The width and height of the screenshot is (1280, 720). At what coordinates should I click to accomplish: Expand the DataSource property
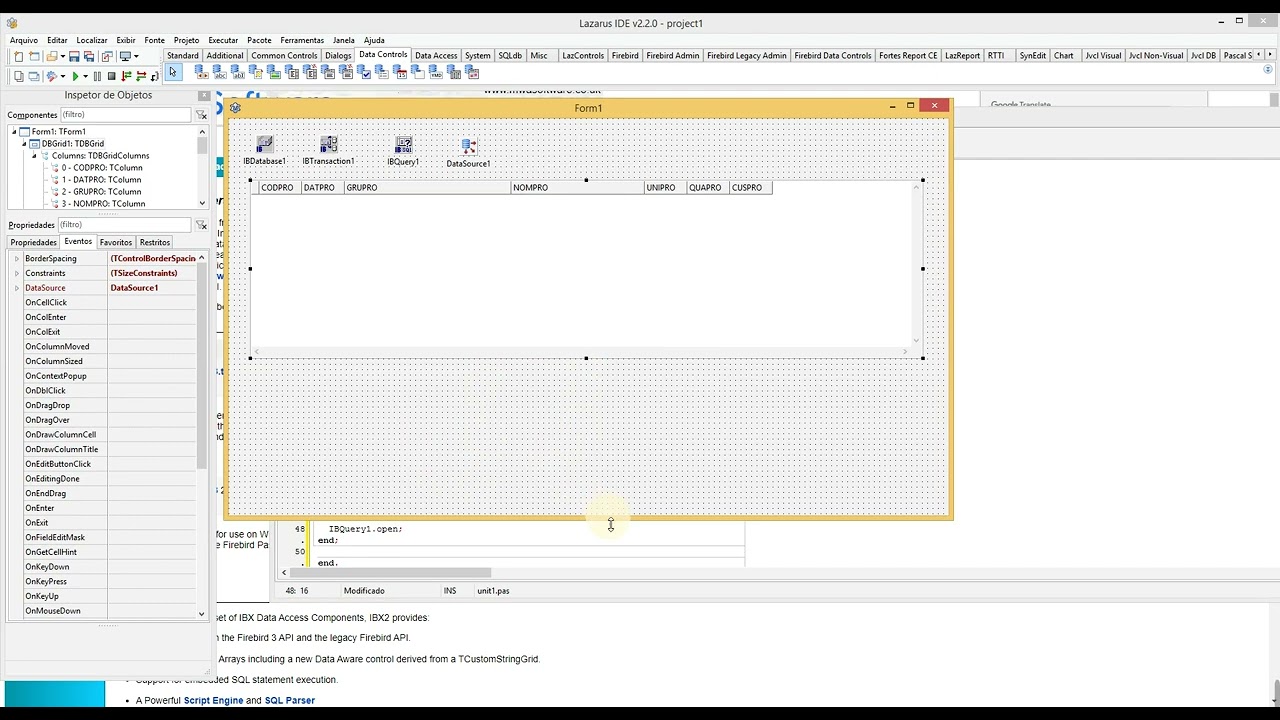pyautogui.click(x=16, y=288)
